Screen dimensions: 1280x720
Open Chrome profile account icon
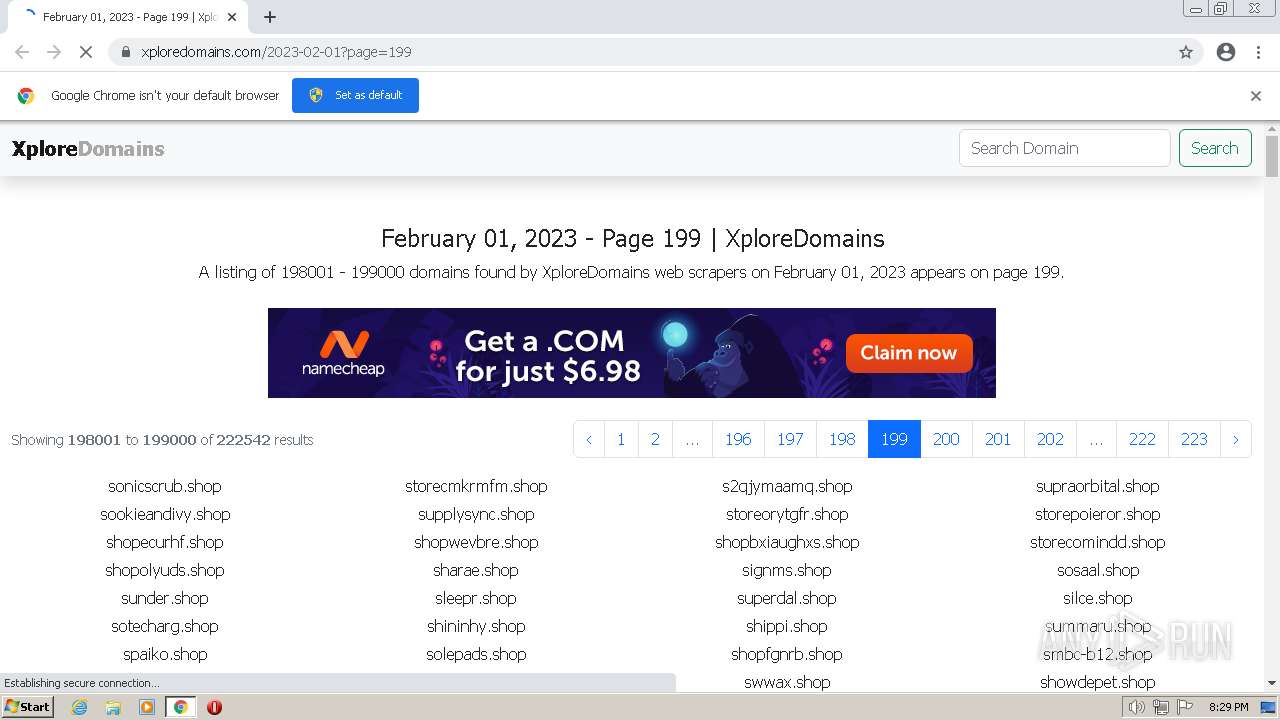[1226, 52]
